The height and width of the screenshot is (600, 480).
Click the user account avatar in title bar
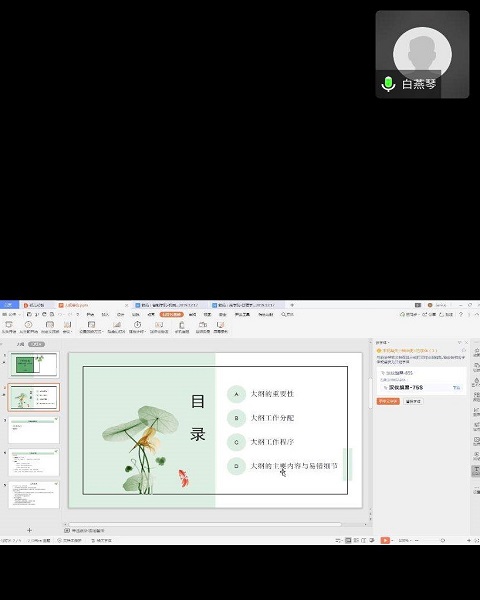(x=429, y=305)
